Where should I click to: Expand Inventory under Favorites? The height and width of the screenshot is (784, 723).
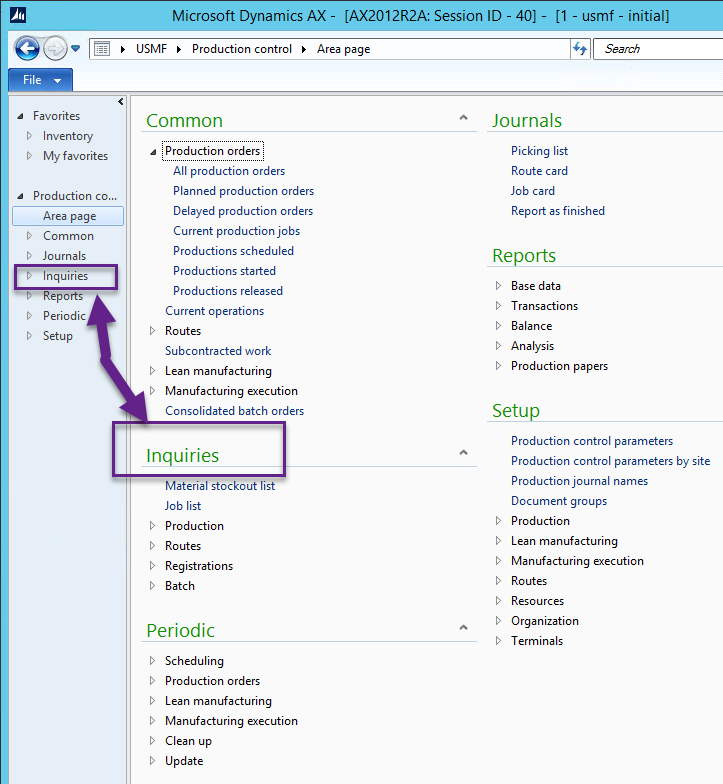29,136
